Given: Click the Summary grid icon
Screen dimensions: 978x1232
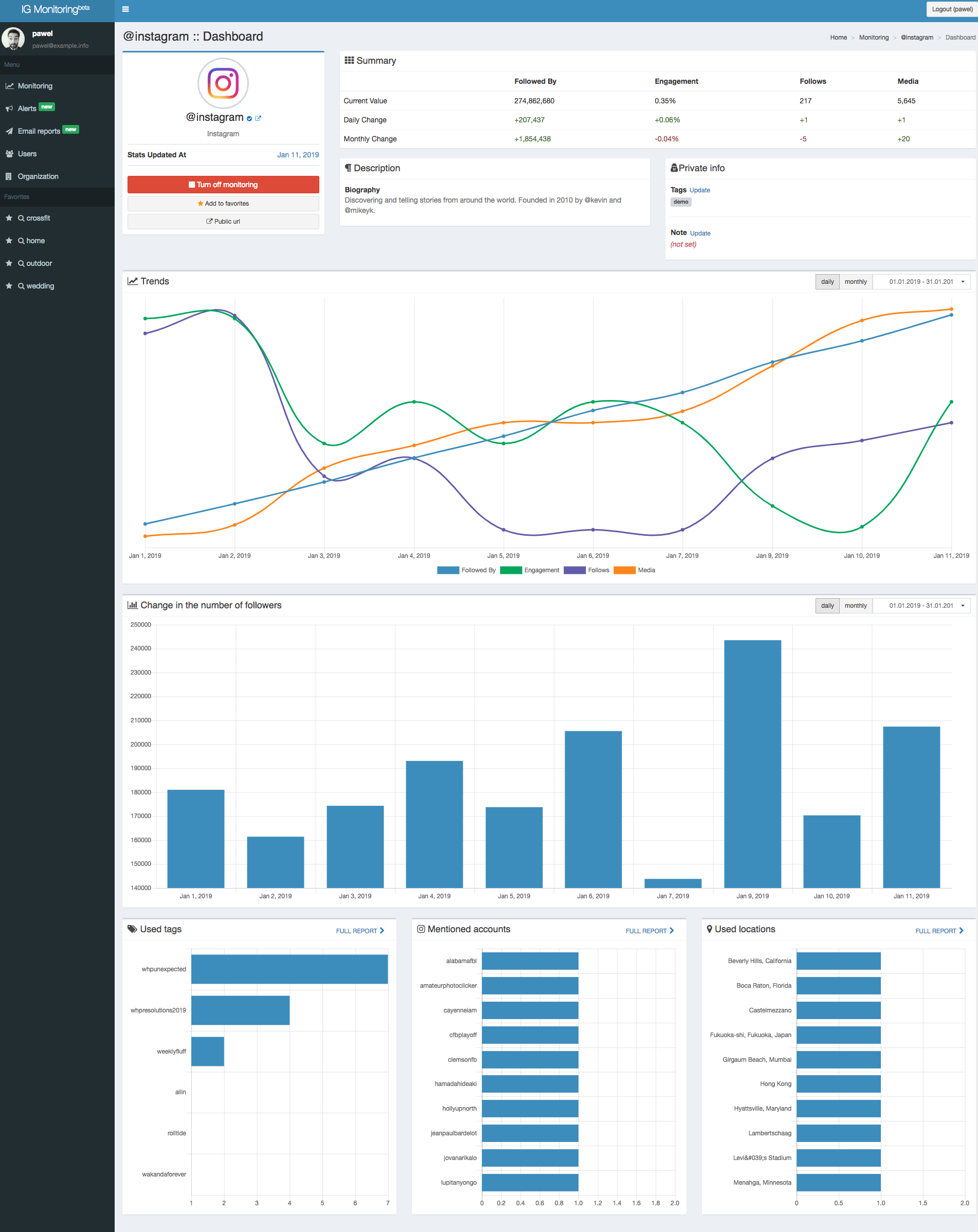Looking at the screenshot, I should coord(349,60).
